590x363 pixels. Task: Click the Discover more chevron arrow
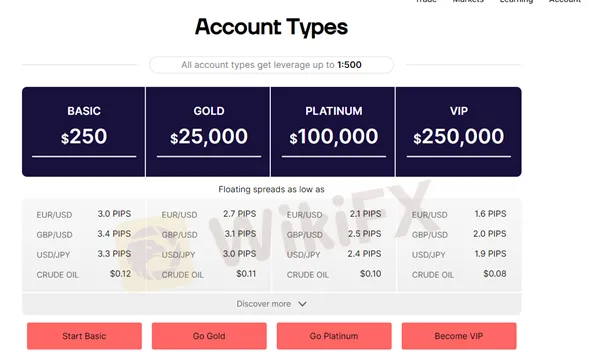(x=303, y=304)
